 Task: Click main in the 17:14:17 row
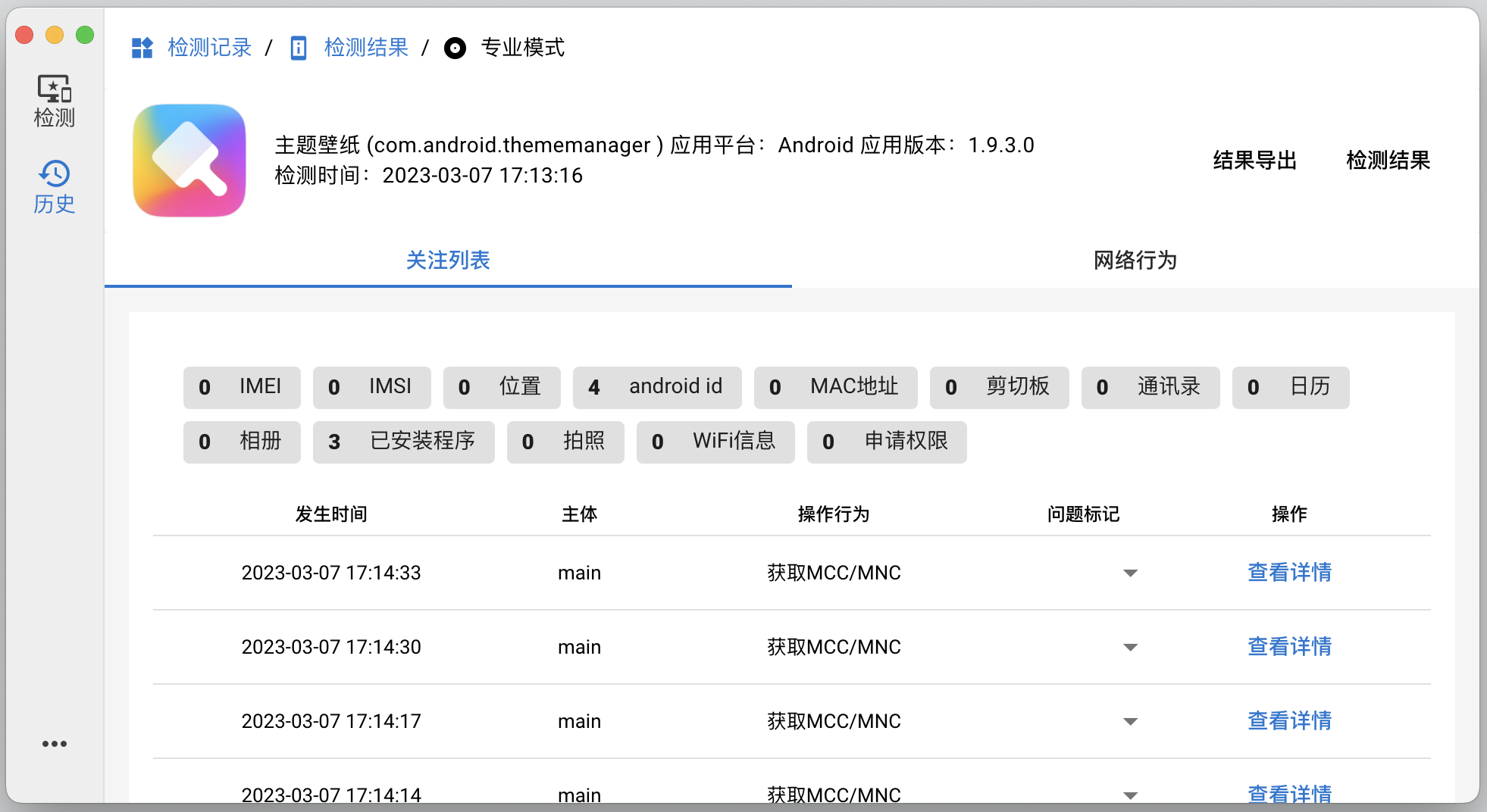(x=580, y=721)
